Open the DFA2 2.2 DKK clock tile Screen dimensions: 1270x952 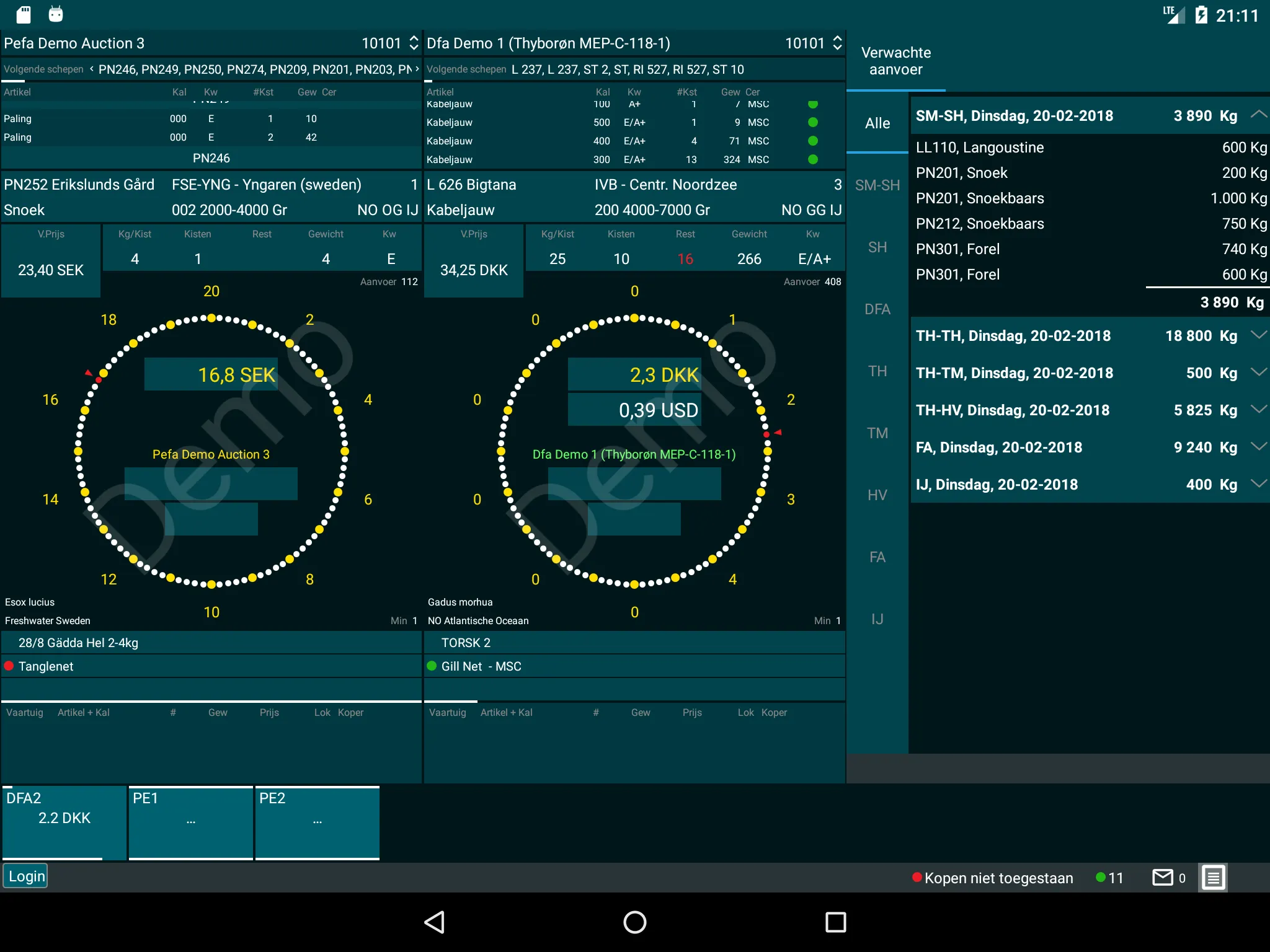[x=64, y=822]
